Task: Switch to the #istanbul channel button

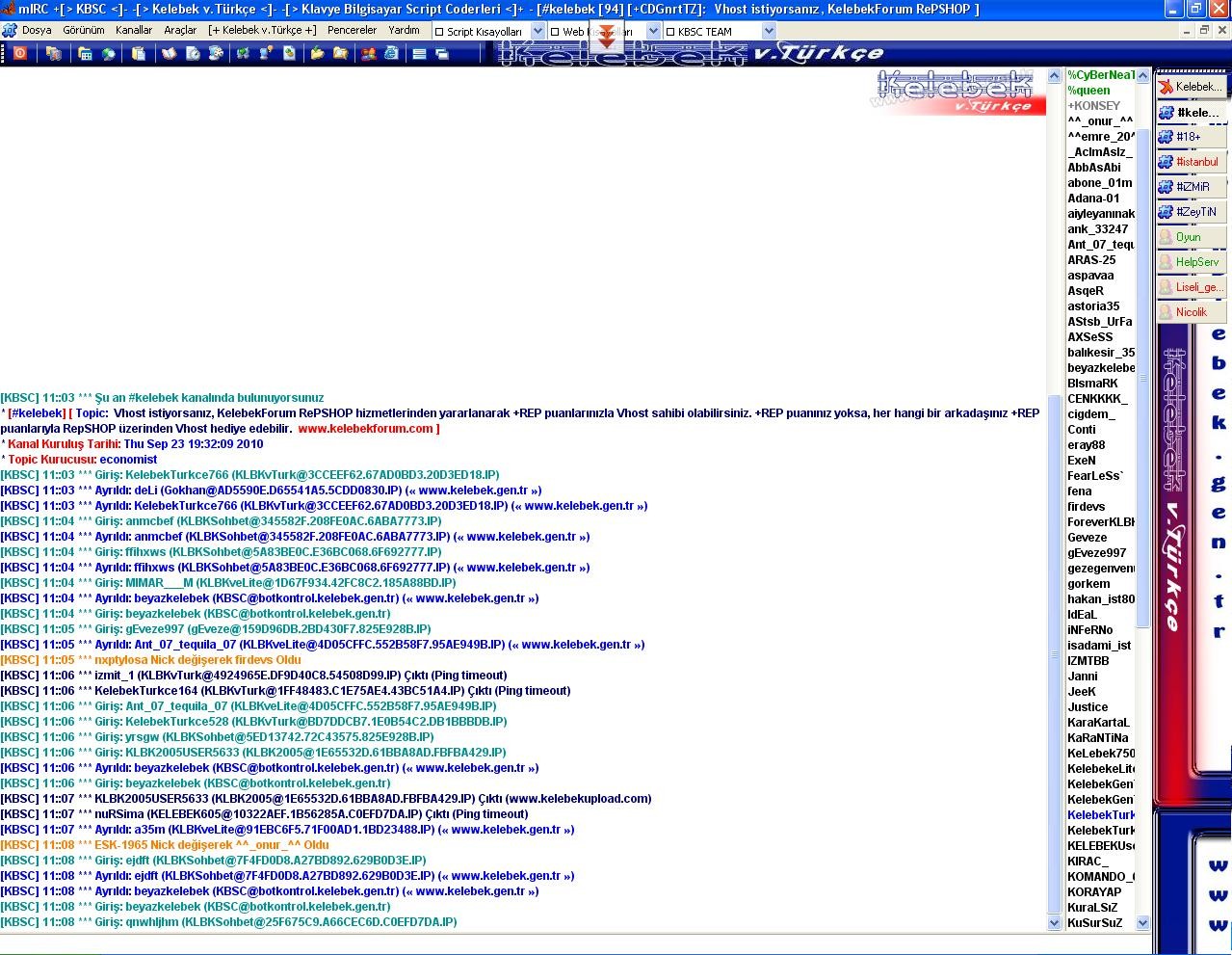Action: click(1191, 162)
